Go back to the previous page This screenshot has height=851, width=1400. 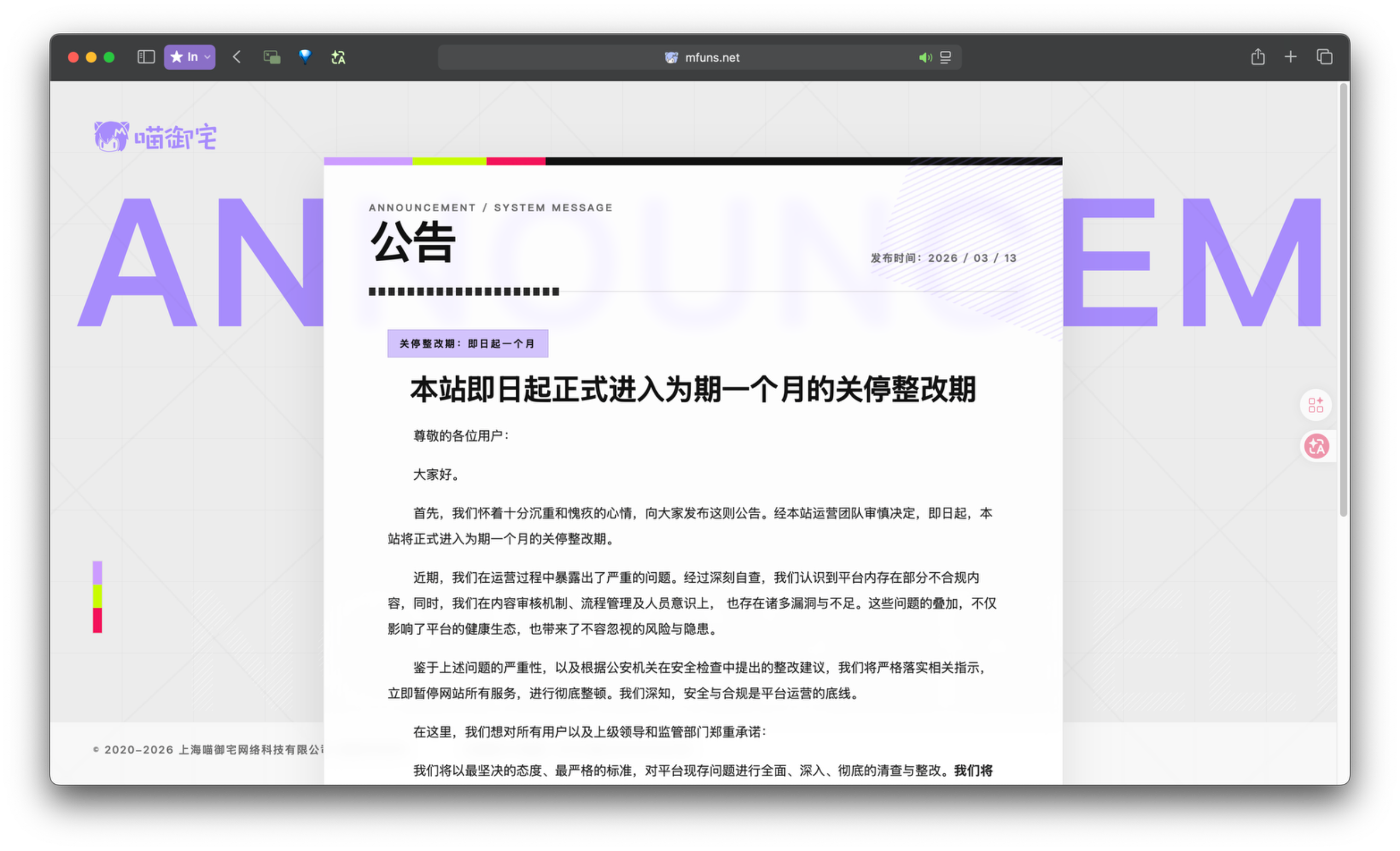(x=237, y=57)
